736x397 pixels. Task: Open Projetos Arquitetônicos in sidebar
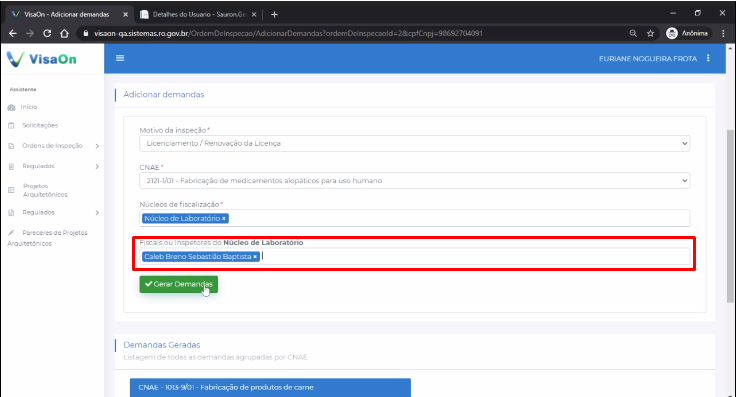coord(45,190)
